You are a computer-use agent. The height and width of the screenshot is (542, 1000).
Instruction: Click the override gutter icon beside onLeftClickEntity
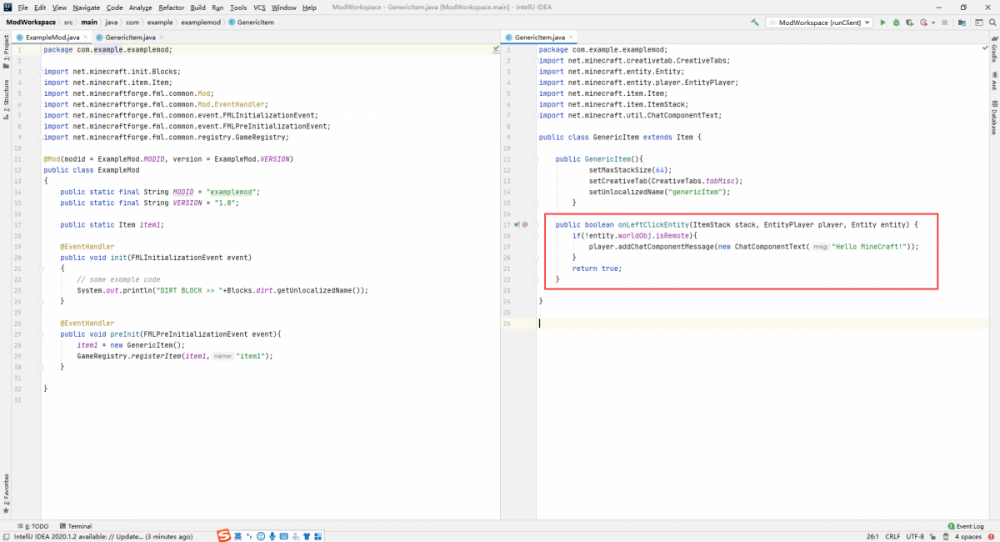(x=517, y=225)
